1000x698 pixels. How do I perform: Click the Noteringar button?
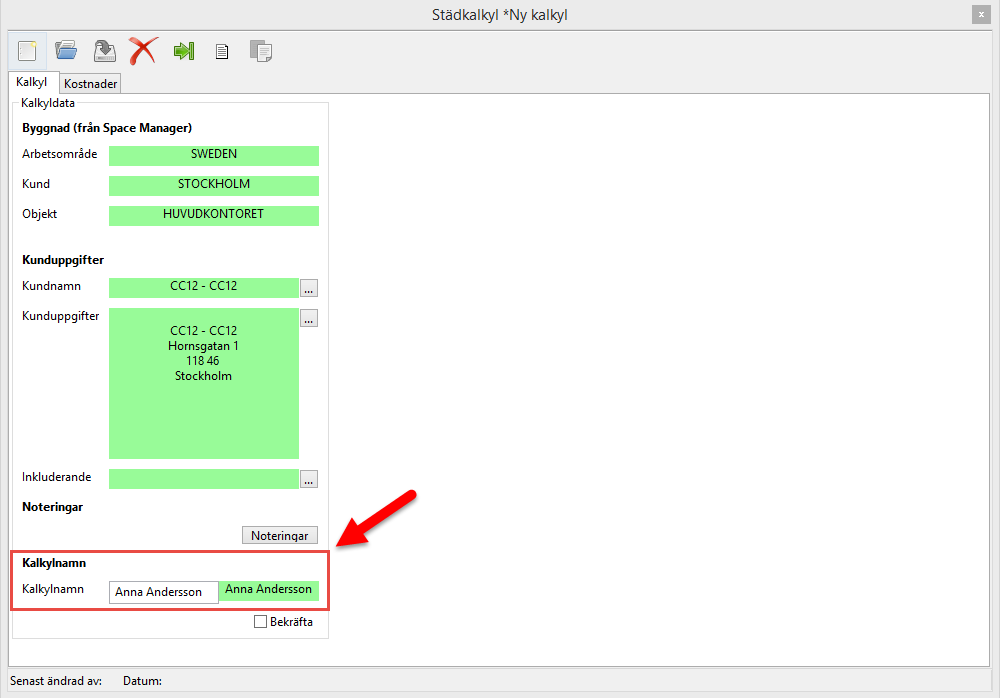coord(280,535)
